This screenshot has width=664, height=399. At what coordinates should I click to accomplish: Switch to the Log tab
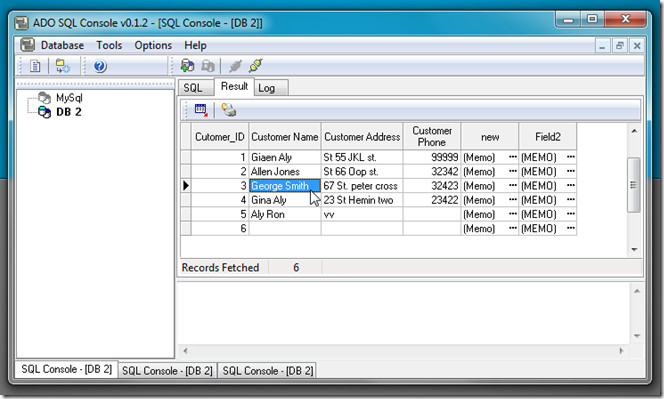coord(271,88)
